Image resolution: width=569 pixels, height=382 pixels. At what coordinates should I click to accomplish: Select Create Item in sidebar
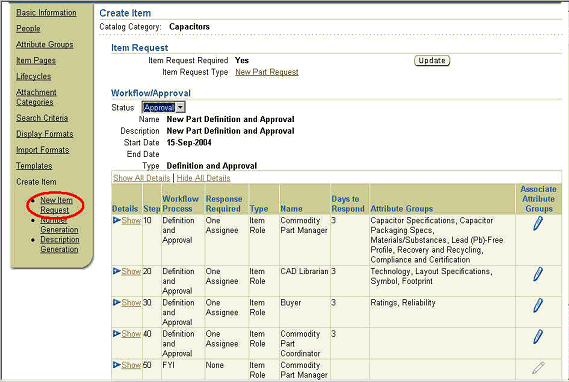[36, 182]
